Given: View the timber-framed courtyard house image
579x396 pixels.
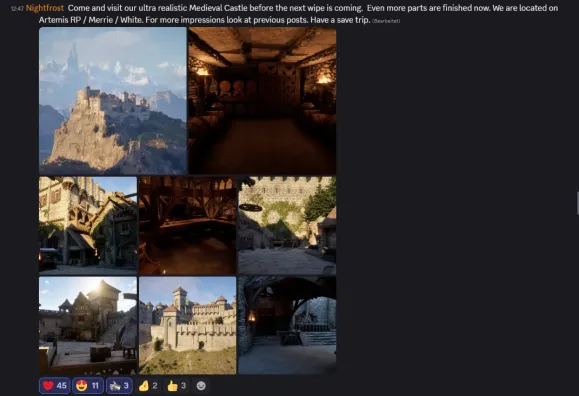Looking at the screenshot, I should click(x=88, y=225).
